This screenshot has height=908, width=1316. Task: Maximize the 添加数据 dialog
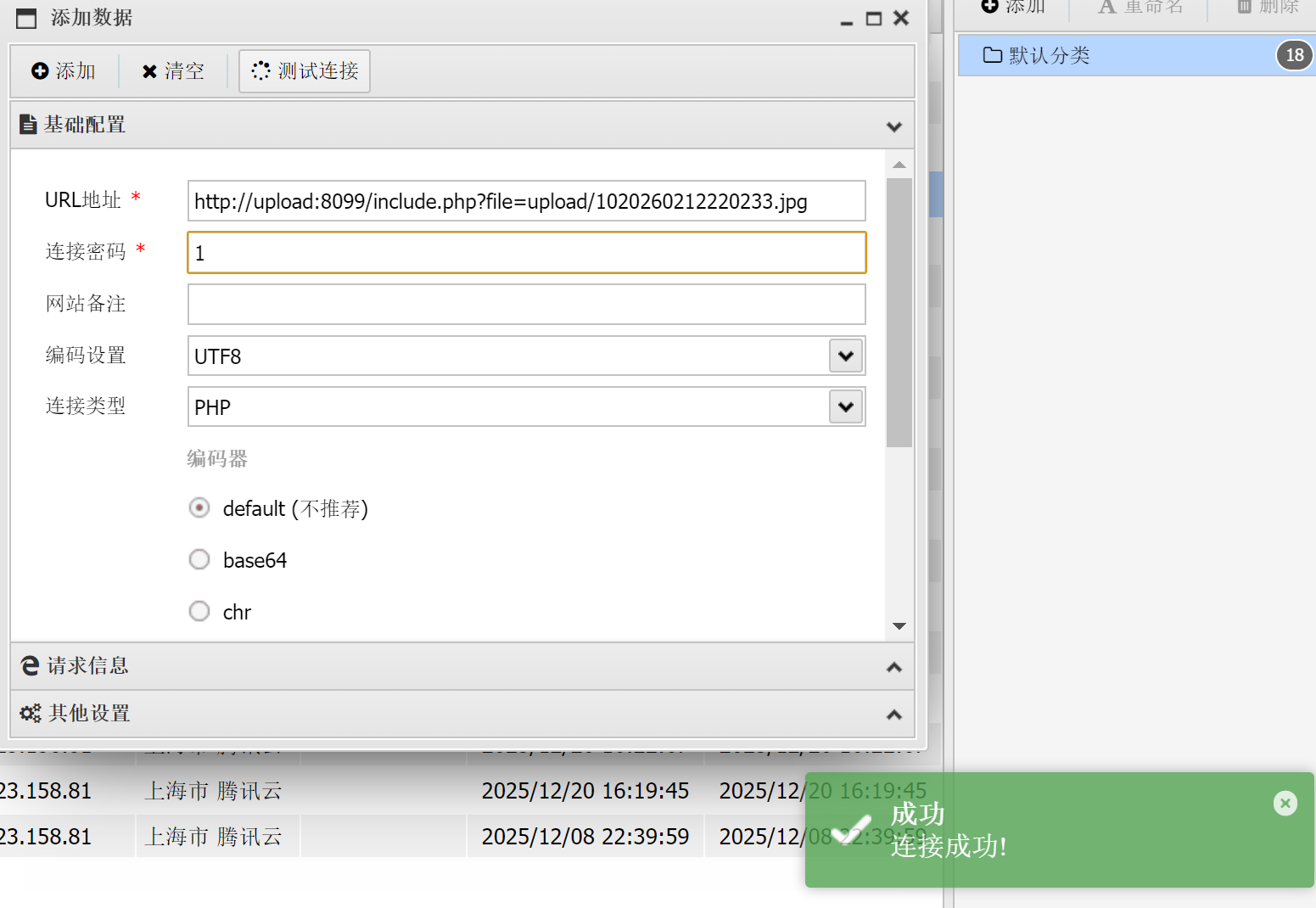coord(874,19)
